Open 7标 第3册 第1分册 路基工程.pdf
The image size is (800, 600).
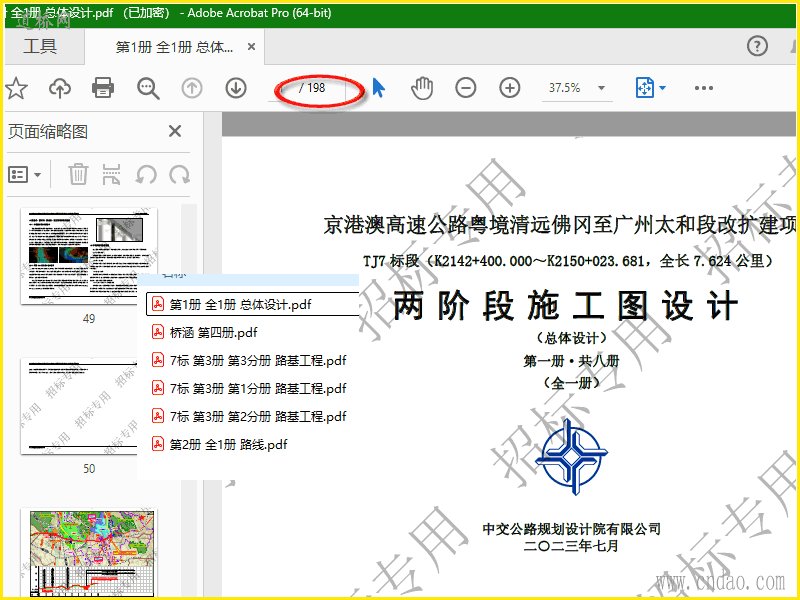pyautogui.click(x=249, y=389)
